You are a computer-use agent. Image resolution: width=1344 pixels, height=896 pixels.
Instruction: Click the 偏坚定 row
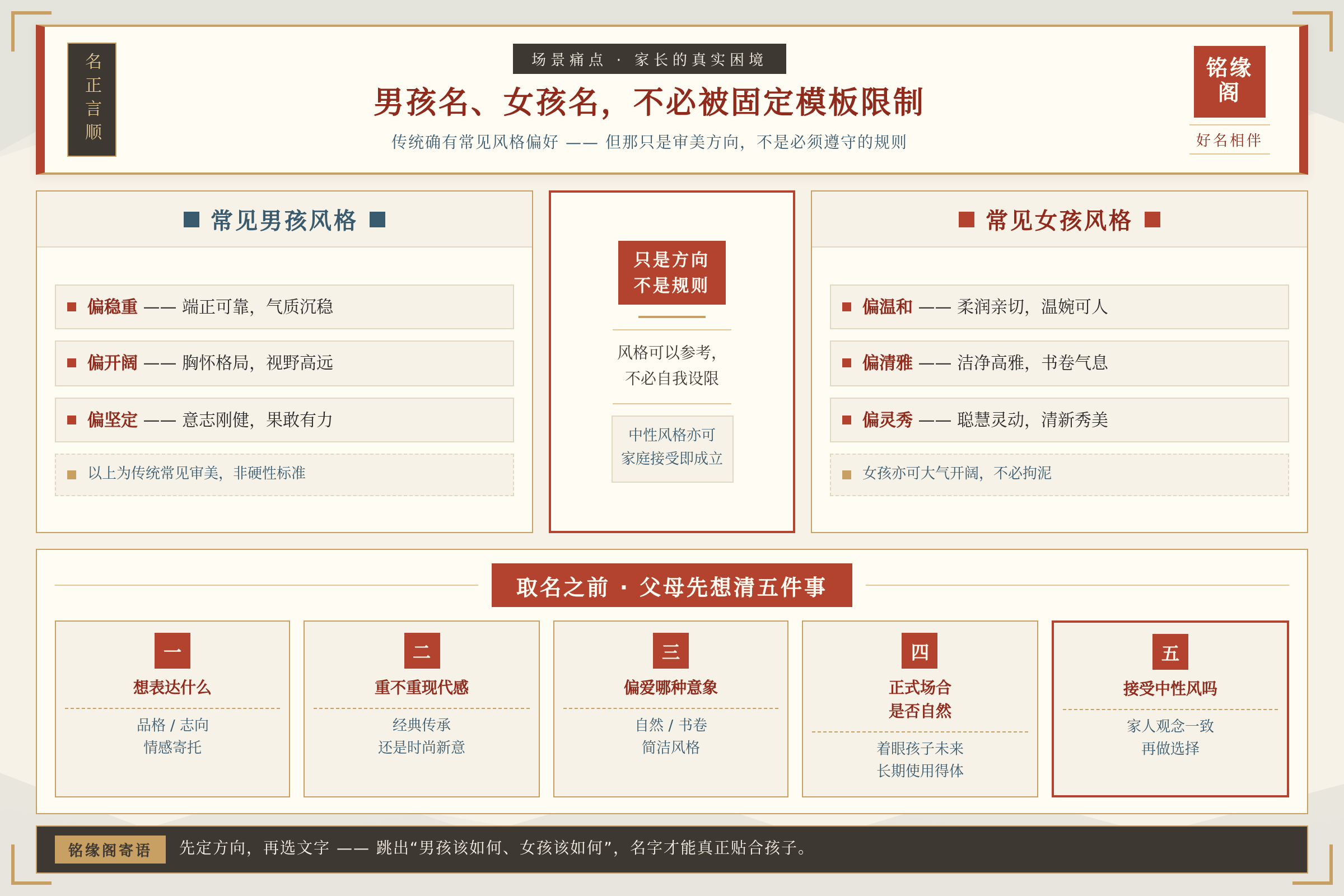284,420
